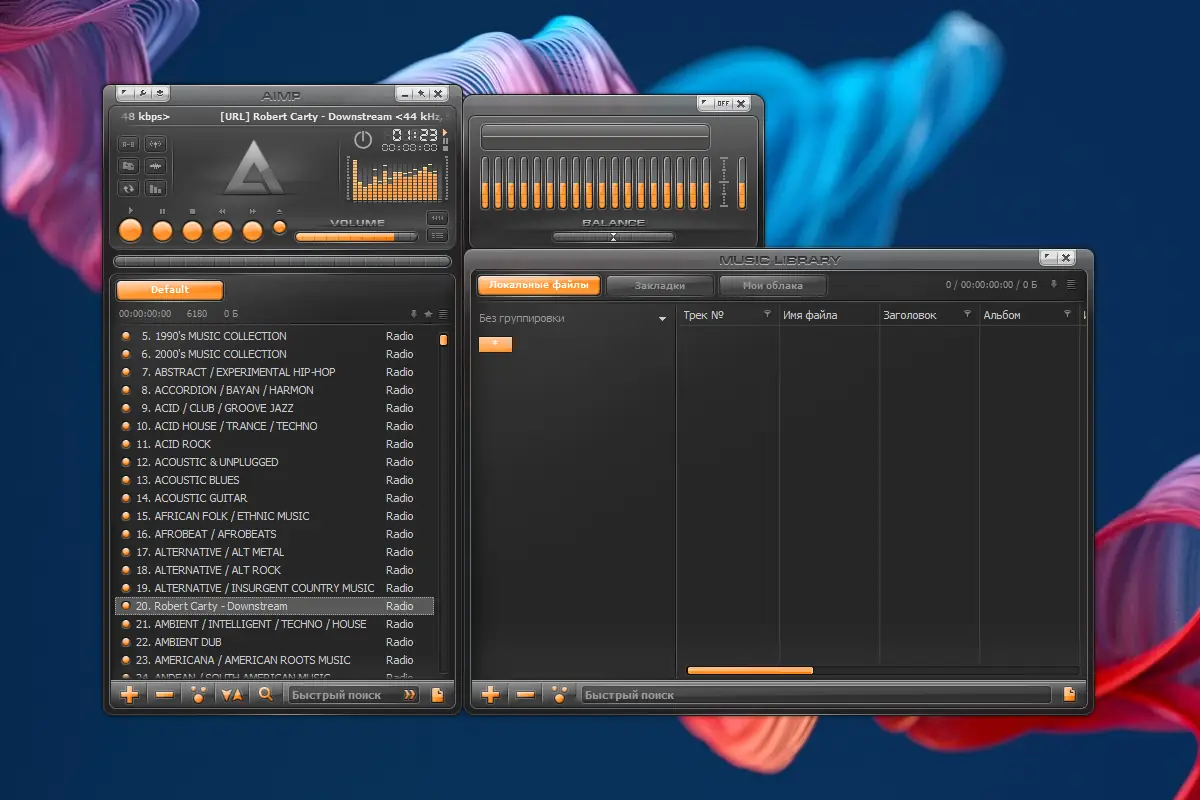
Task: Open sound effects waveform icon
Action: 155,166
